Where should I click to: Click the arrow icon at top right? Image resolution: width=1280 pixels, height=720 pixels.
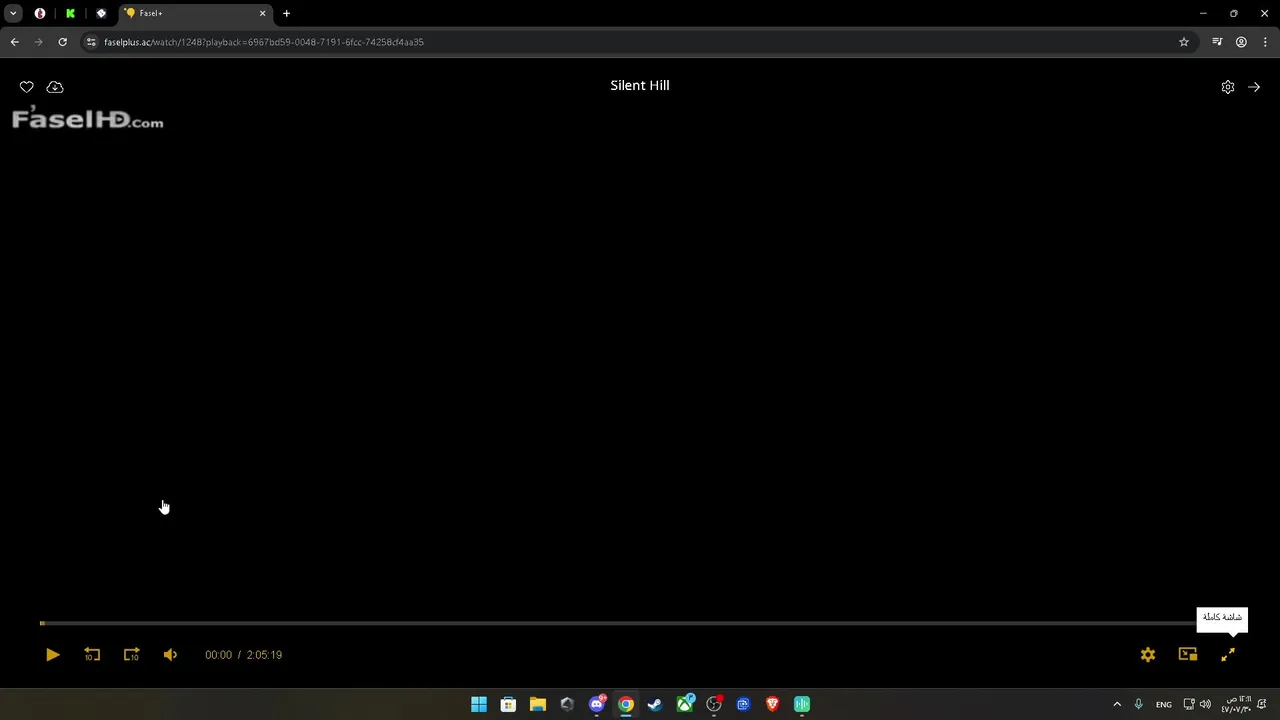tap(1254, 87)
